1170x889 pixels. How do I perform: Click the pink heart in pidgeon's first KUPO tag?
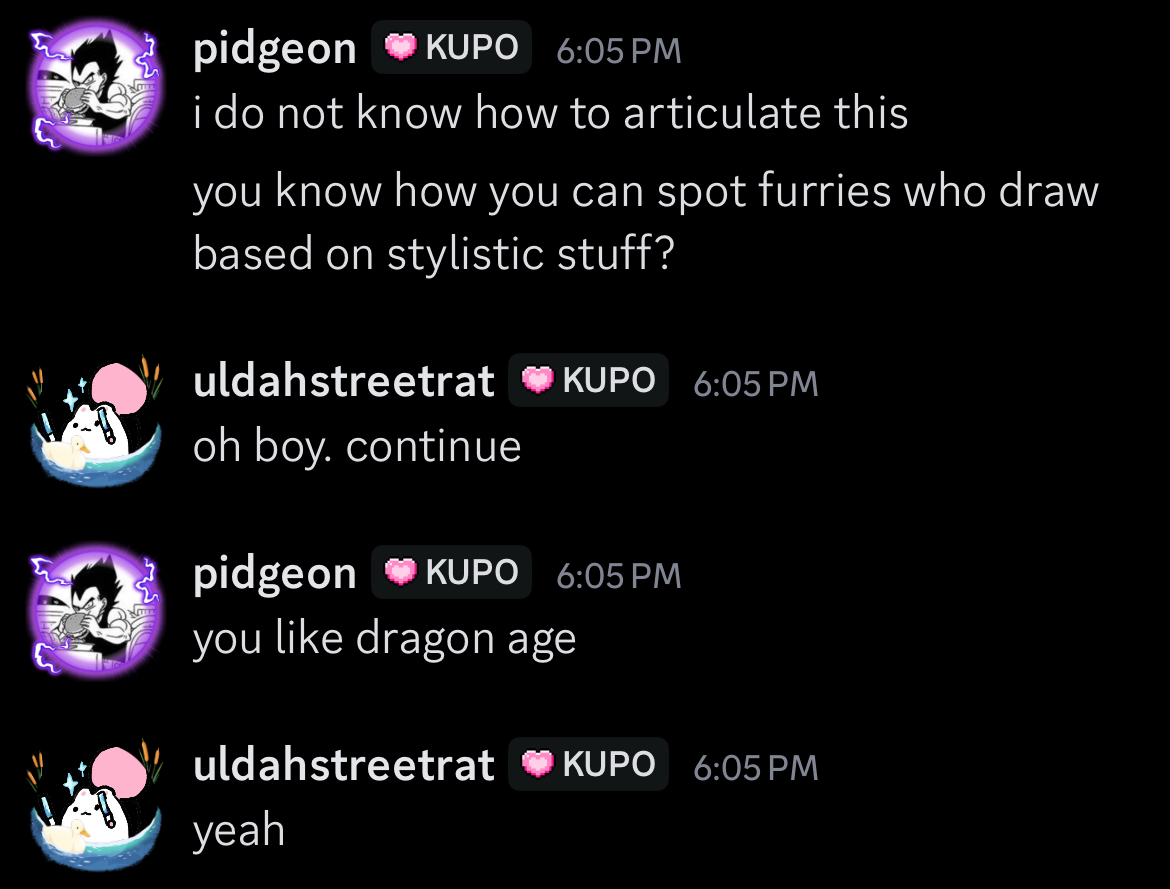pyautogui.click(x=401, y=47)
